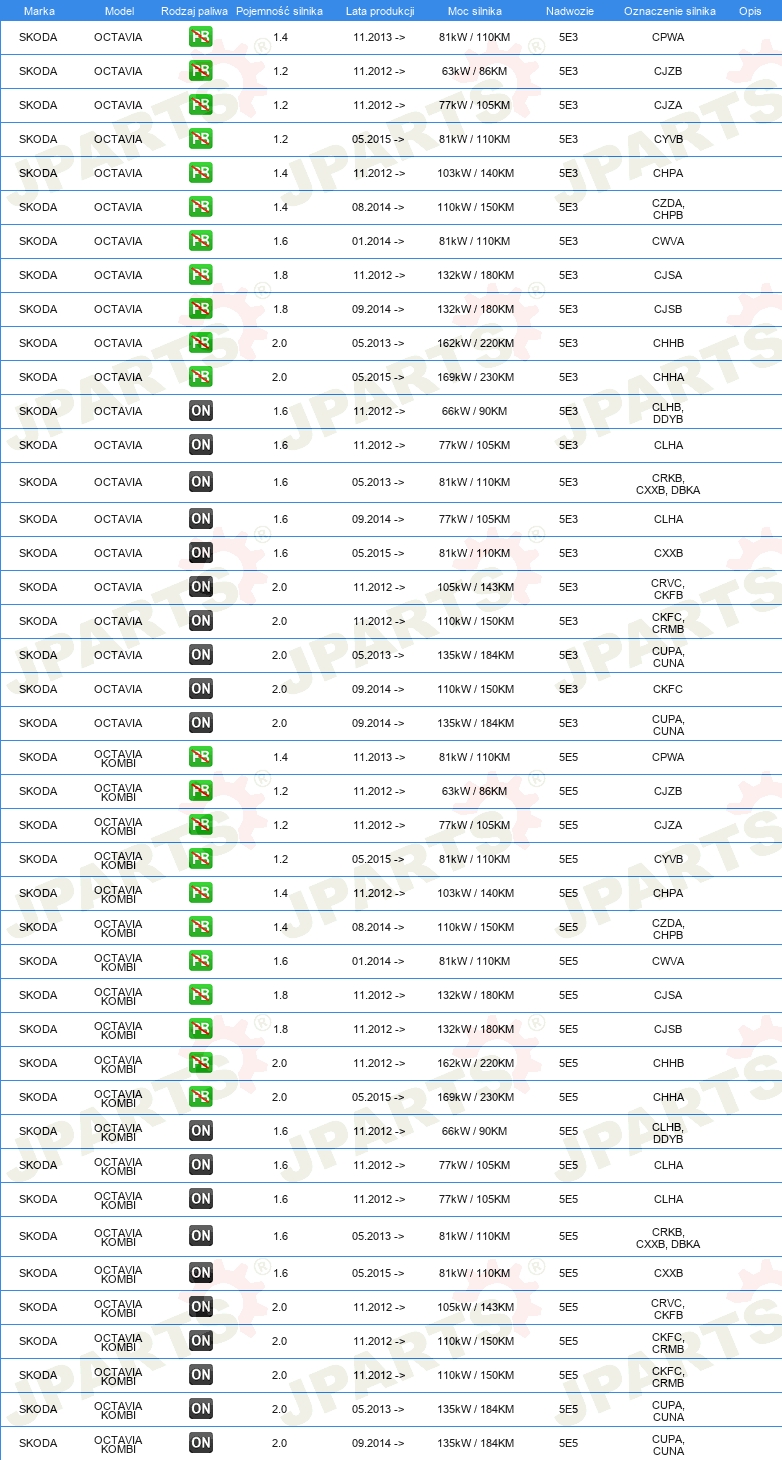The height and width of the screenshot is (1460, 782).
Task: Click the Marka column header
Action: point(39,11)
